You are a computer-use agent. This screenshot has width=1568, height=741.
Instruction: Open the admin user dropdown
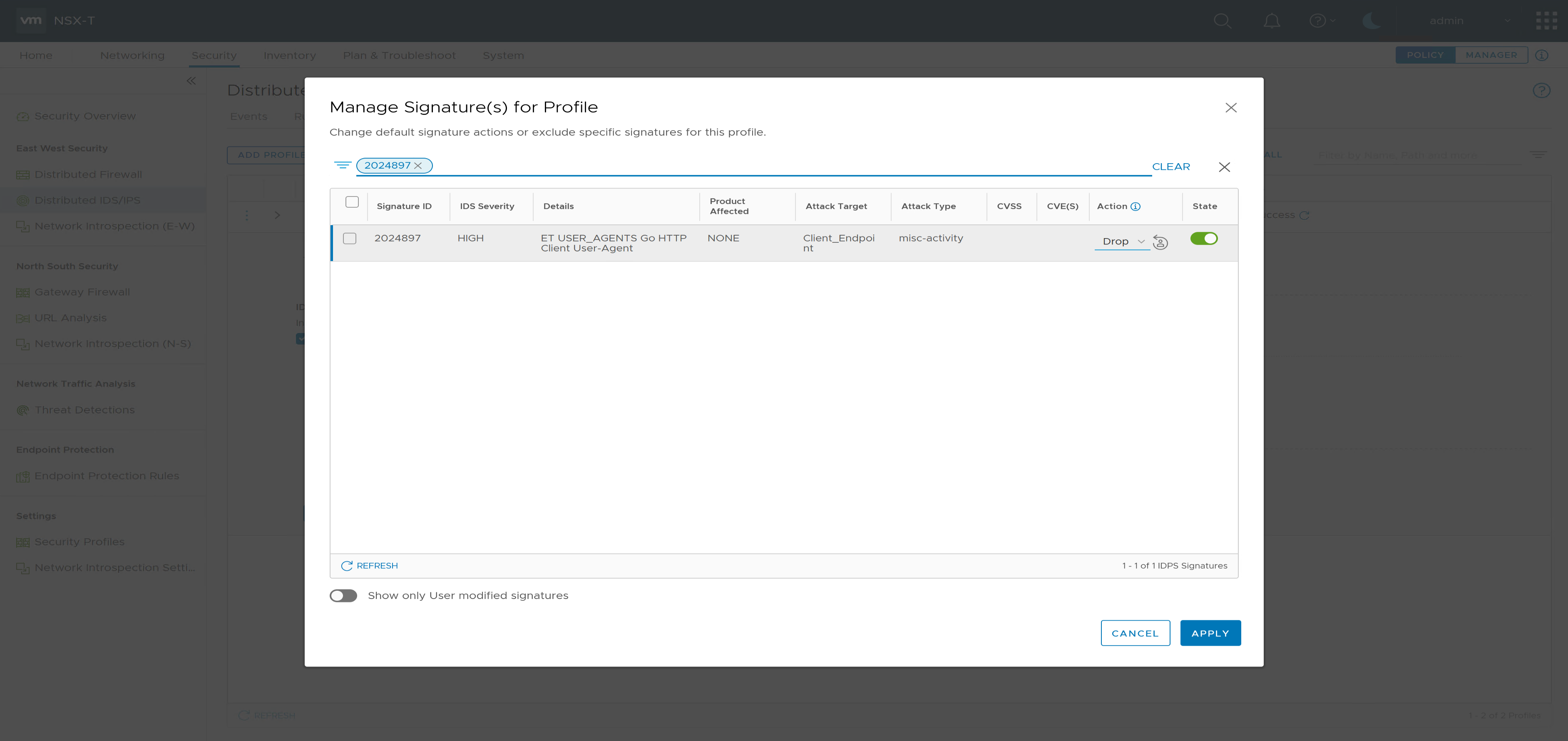1469,21
